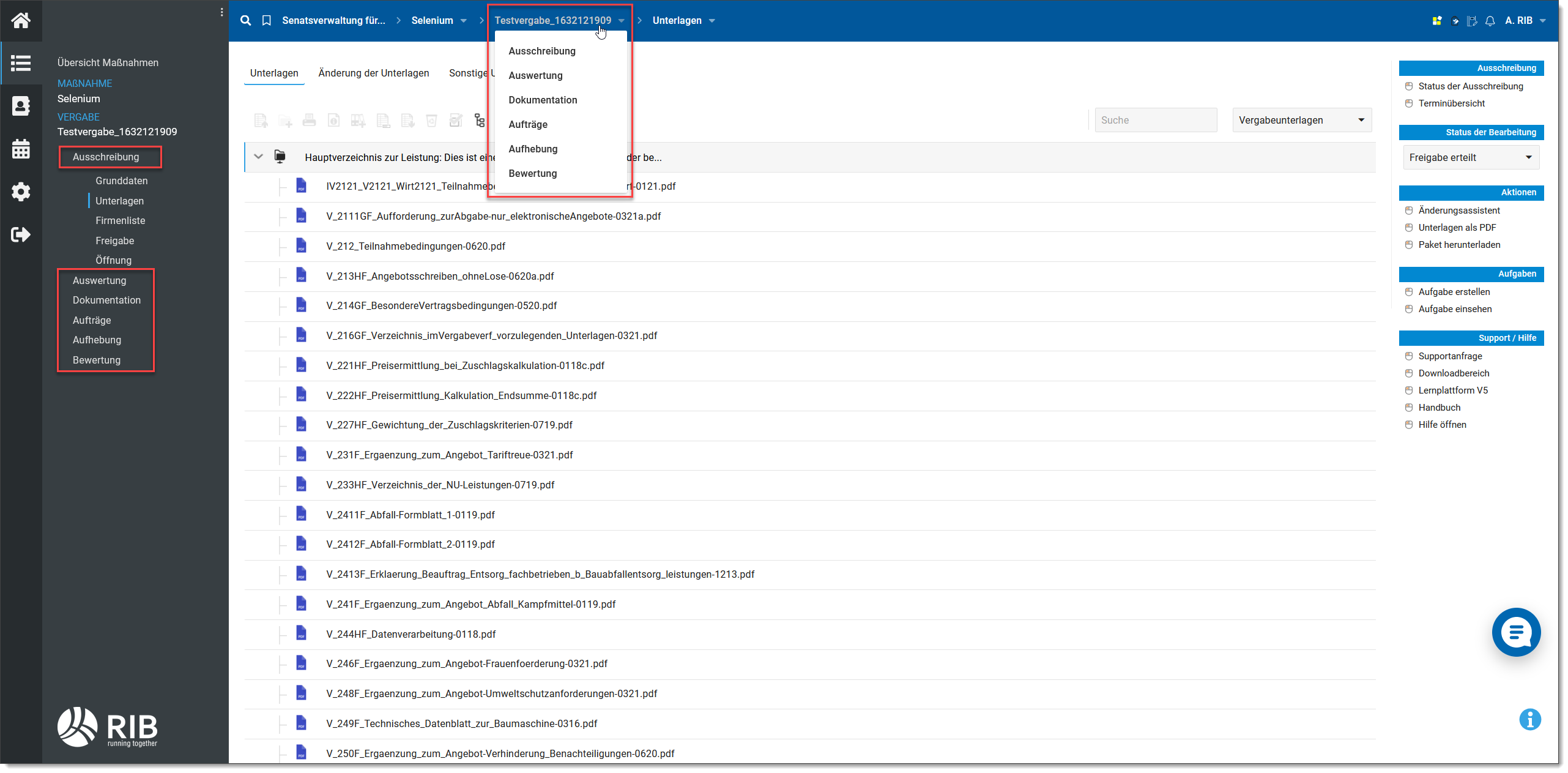Open Firmenliste in the left sidebar
Viewport: 1568px width, 773px height.
pos(120,220)
